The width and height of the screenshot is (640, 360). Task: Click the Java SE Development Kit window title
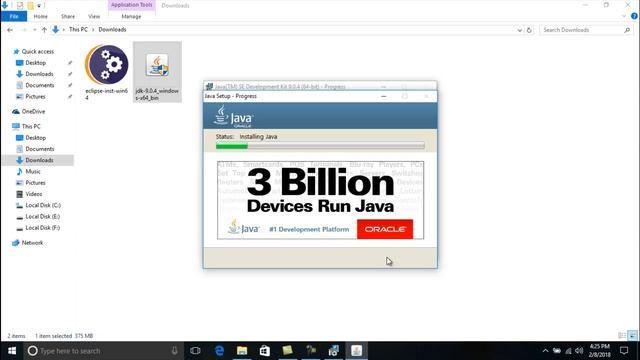pos(280,87)
